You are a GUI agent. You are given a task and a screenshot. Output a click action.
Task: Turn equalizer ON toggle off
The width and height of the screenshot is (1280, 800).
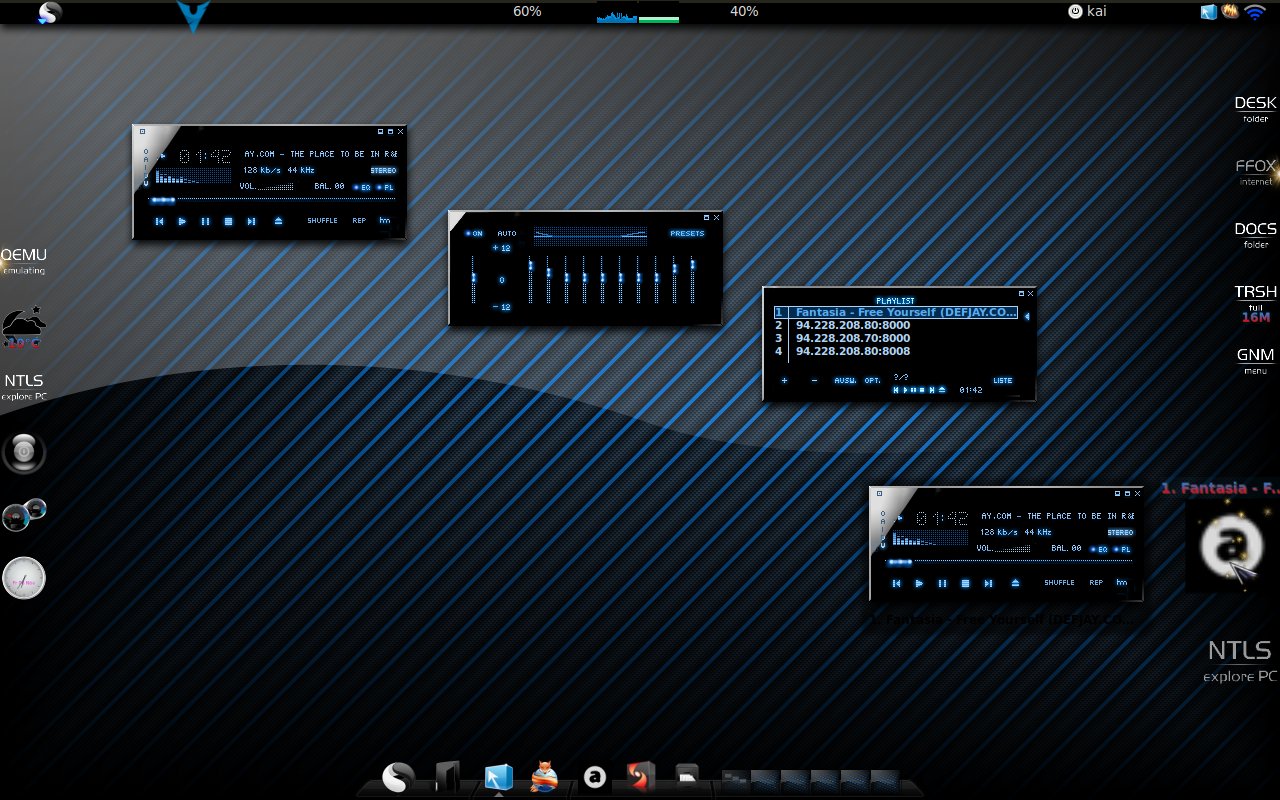click(x=474, y=234)
